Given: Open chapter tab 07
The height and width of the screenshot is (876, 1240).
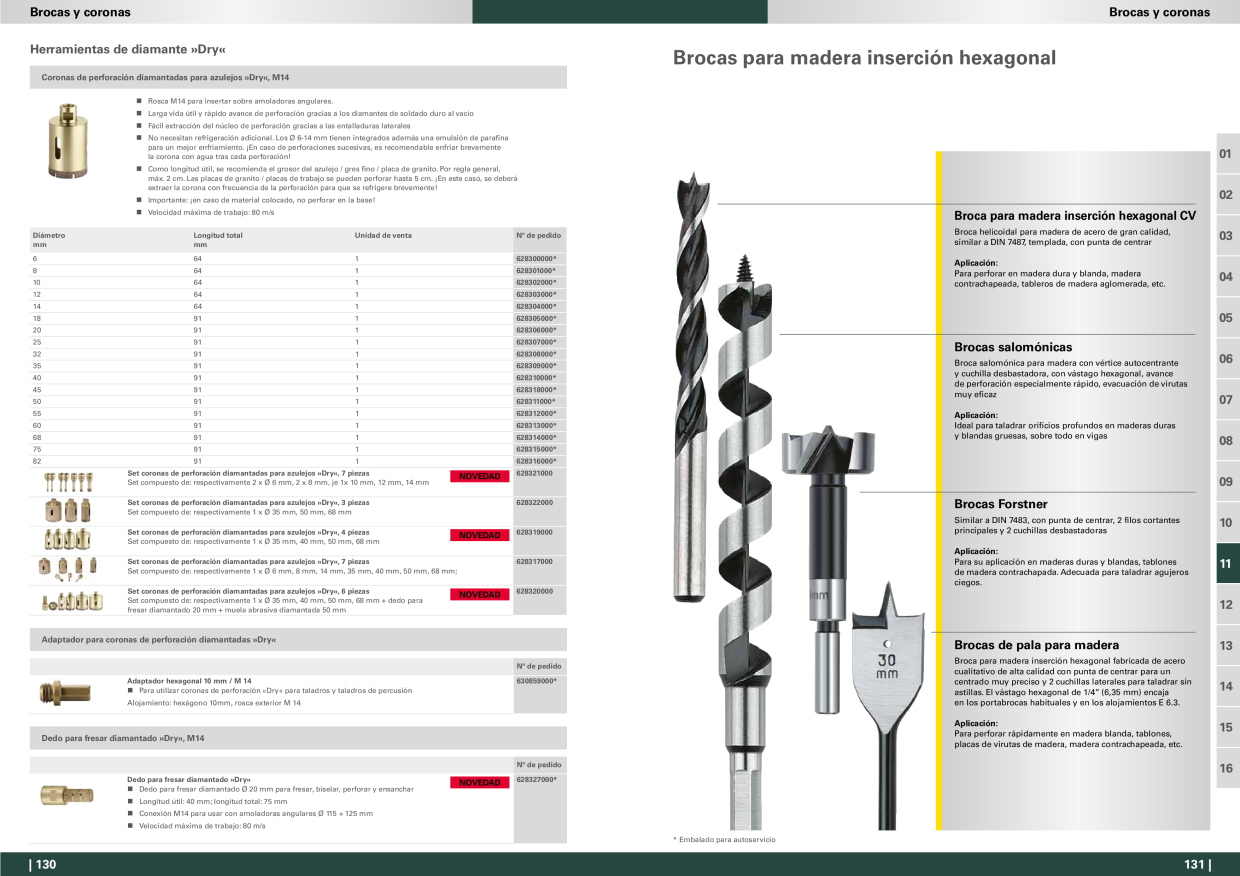Looking at the screenshot, I should (x=1227, y=400).
